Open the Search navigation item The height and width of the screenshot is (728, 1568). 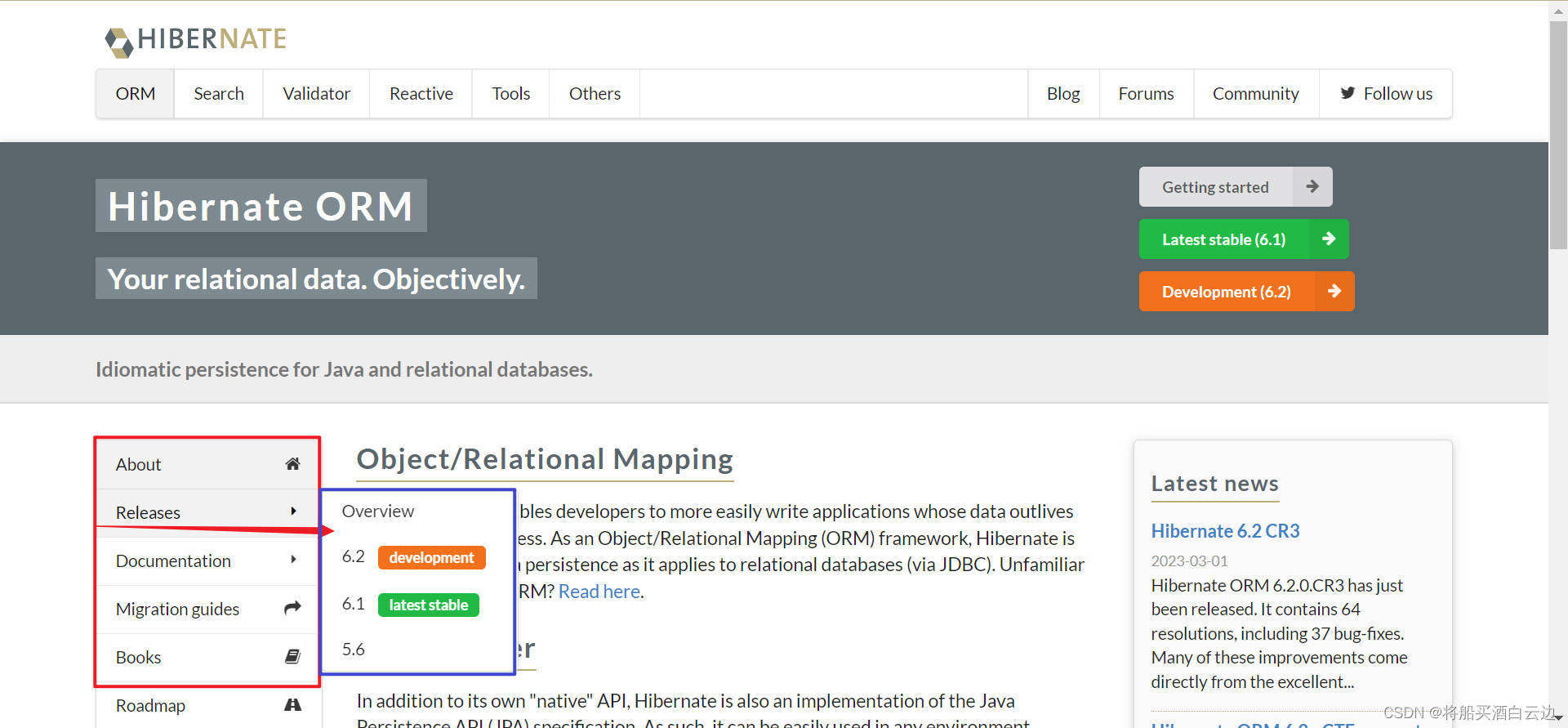(x=219, y=94)
